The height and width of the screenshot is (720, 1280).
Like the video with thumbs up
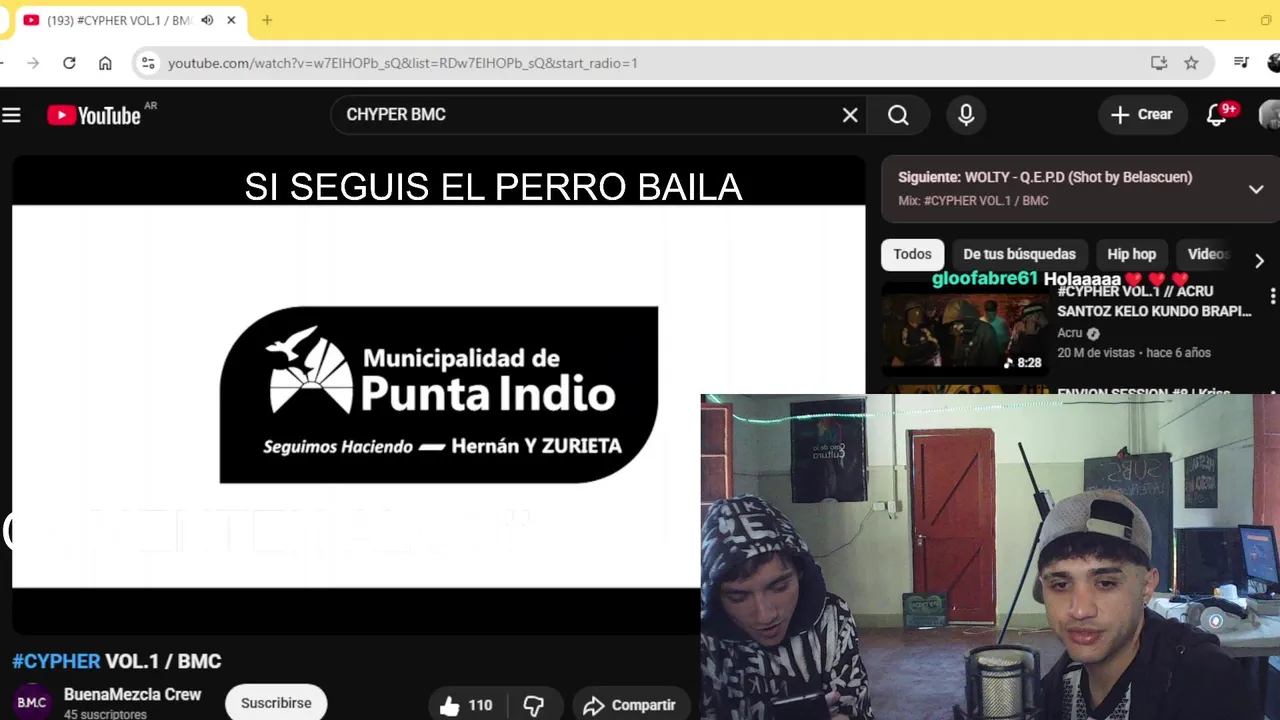pos(466,705)
